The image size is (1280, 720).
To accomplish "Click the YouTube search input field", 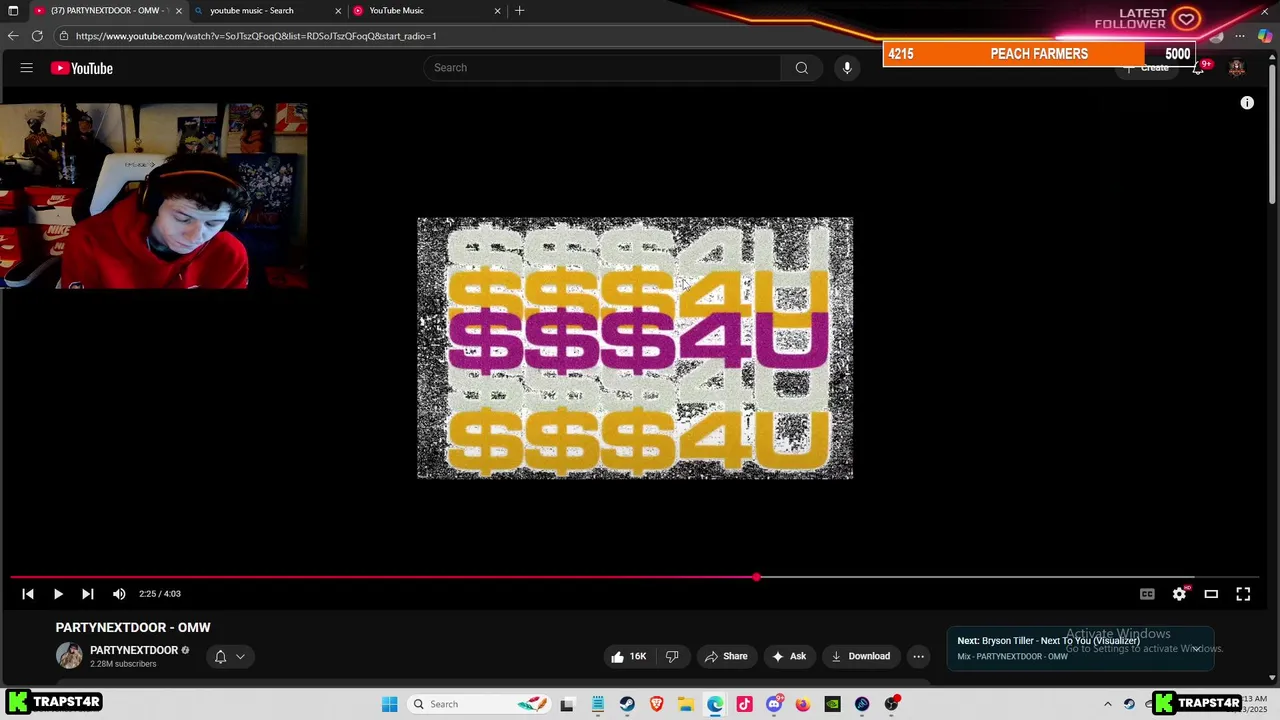I will pyautogui.click(x=602, y=68).
